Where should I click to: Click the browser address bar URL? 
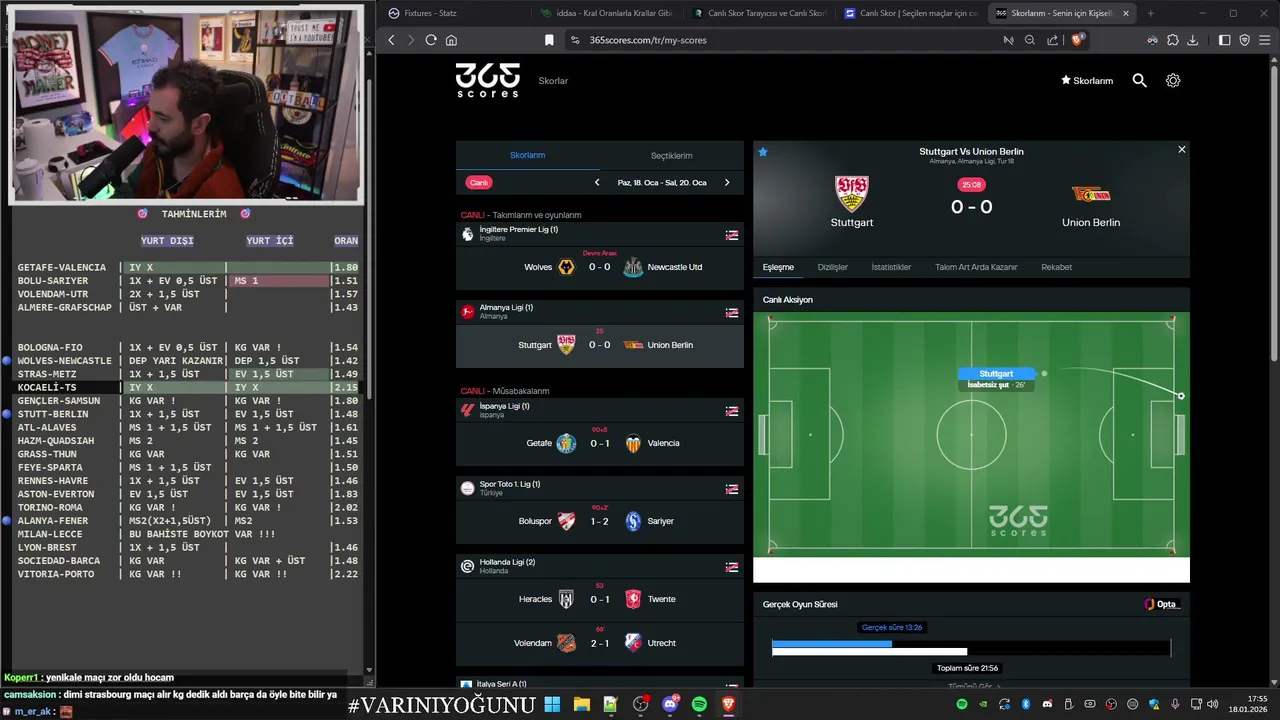point(648,40)
